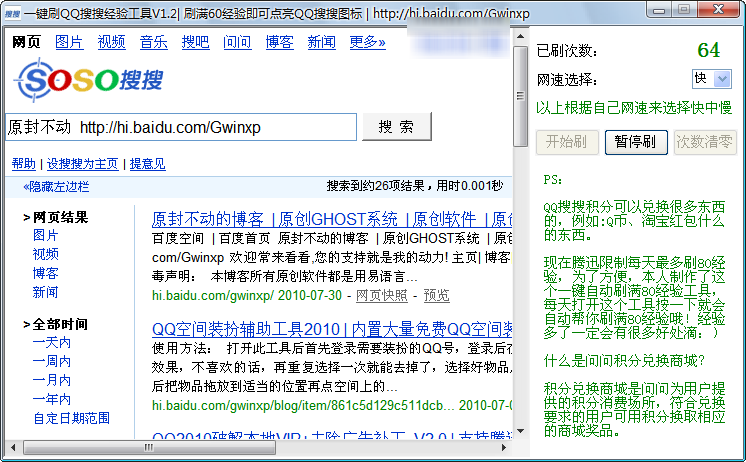Click the 提意见 link

click(147, 164)
